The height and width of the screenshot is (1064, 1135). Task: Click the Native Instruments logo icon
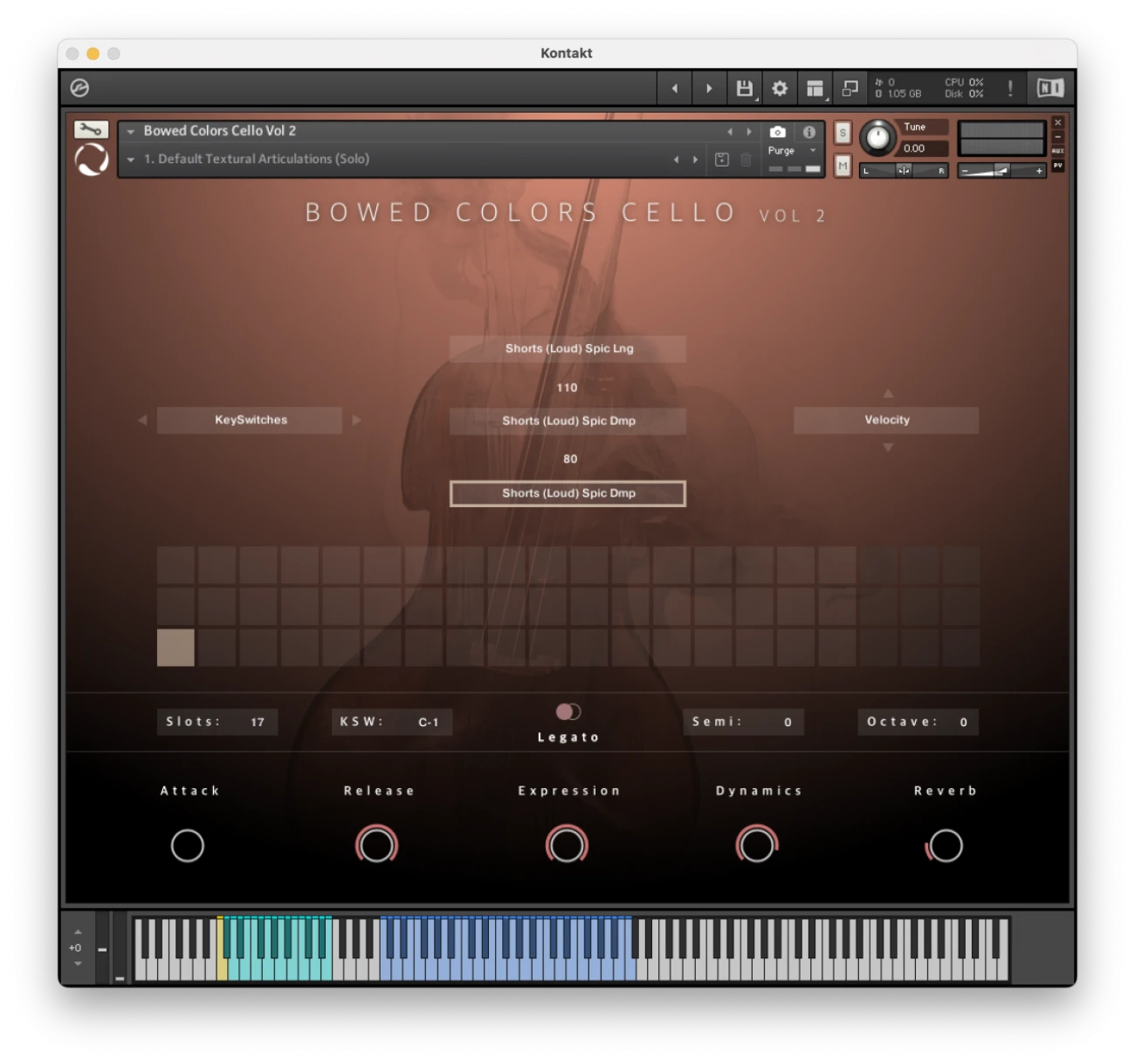coord(1049,87)
